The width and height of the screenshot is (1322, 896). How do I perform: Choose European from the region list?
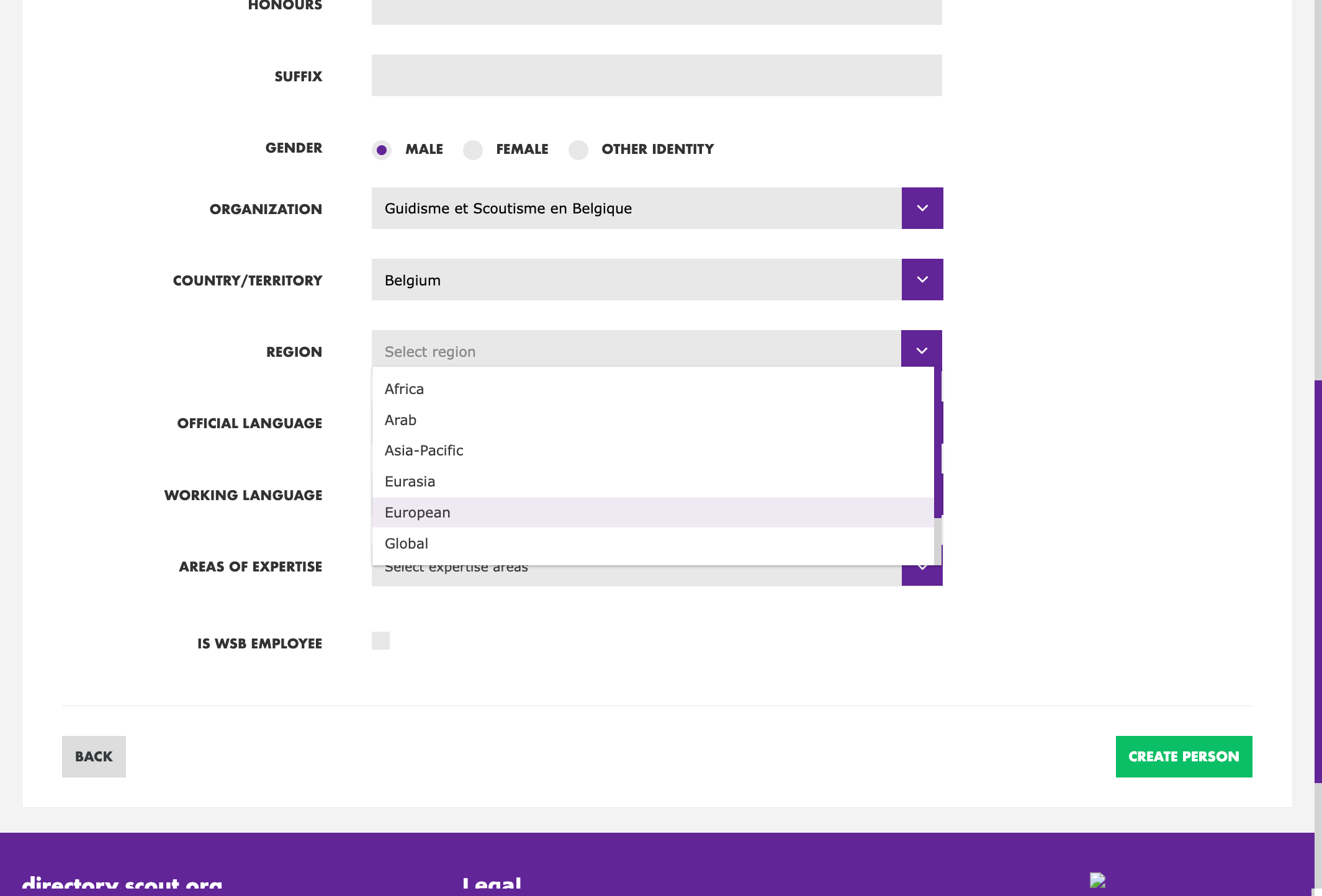653,513
